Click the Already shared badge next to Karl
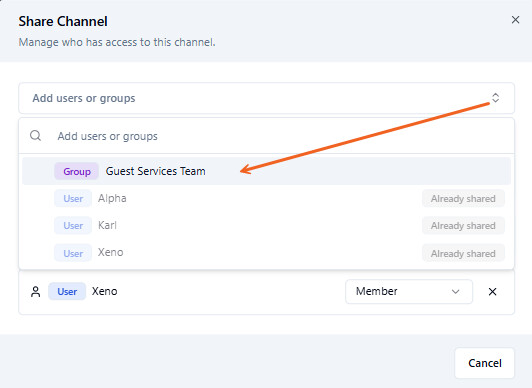Screen dimensions: 532x388 coord(463,226)
